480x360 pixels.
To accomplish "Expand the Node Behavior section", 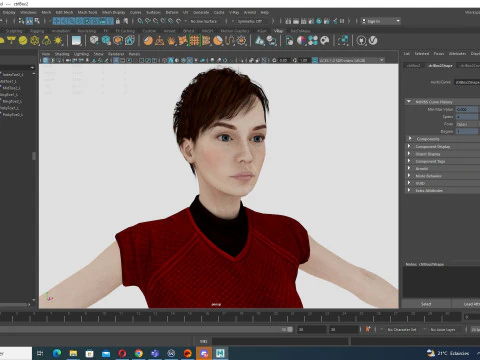I will (409, 176).
